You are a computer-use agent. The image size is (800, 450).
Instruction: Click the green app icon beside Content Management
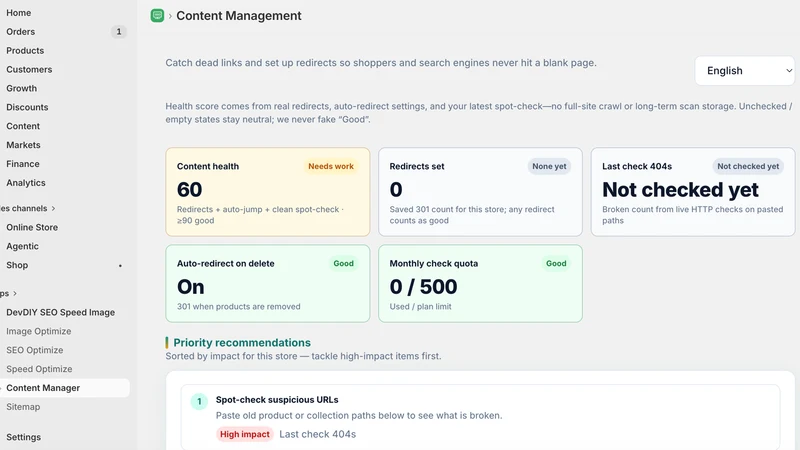coord(157,16)
